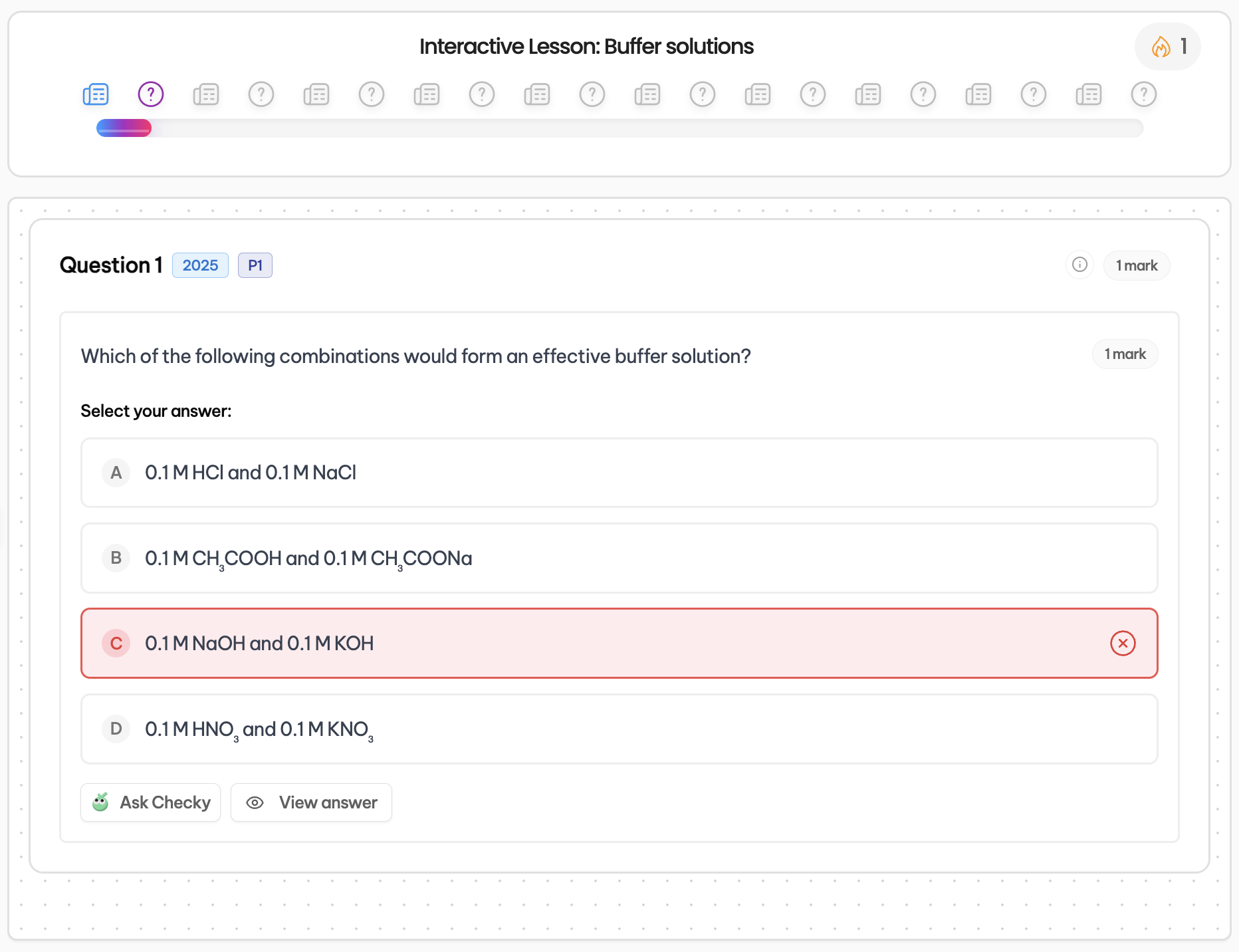Viewport: 1239px width, 952px height.
Task: Open the last question step icon
Action: point(1143,94)
